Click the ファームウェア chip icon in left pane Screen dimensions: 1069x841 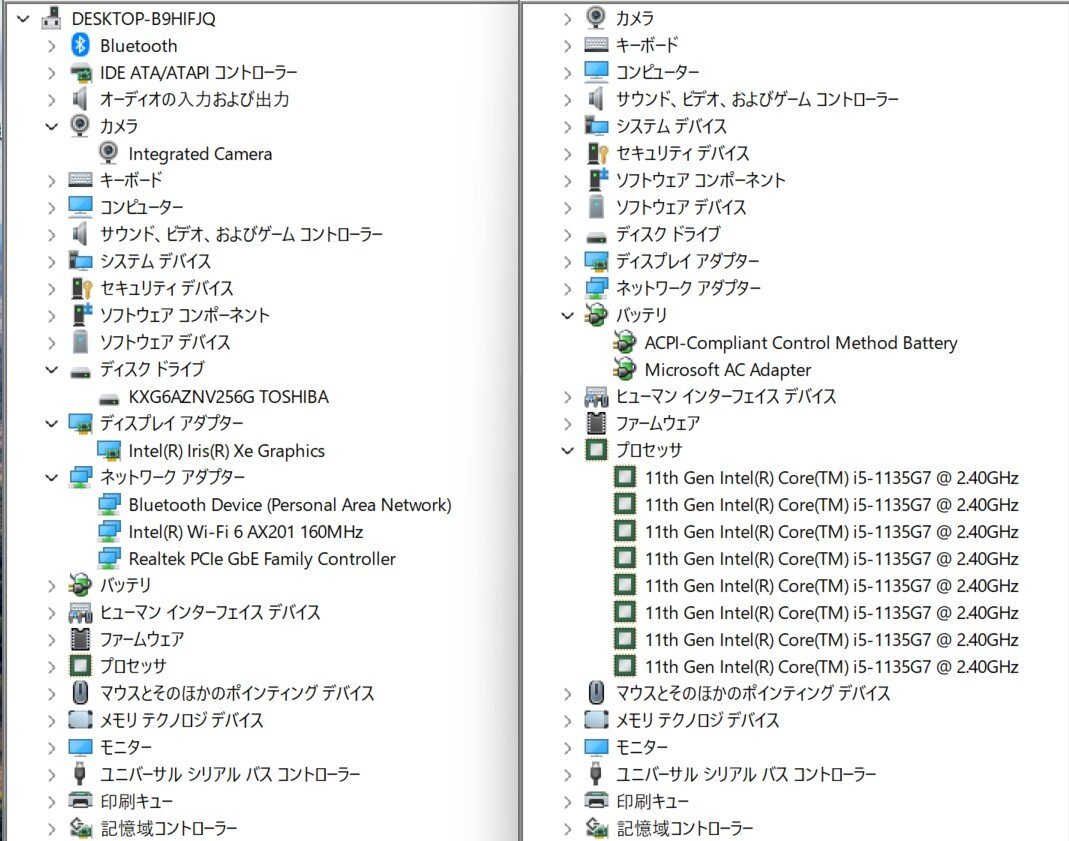pos(80,639)
